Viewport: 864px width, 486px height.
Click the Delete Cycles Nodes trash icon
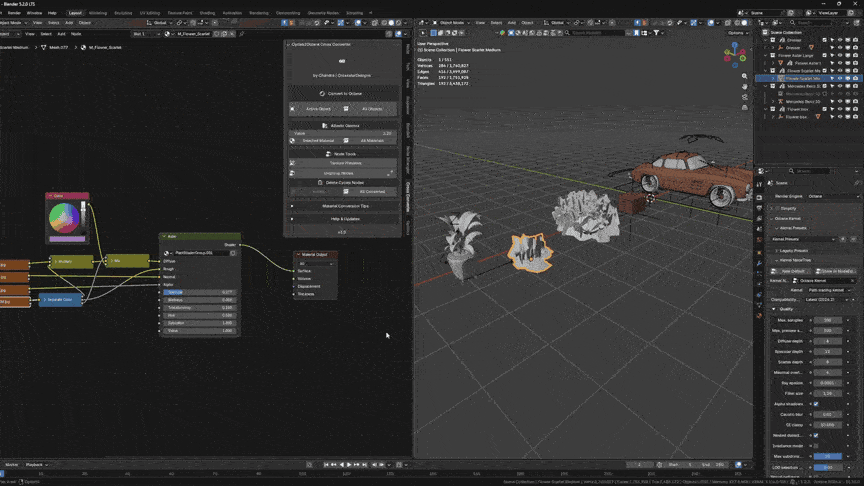(x=320, y=182)
